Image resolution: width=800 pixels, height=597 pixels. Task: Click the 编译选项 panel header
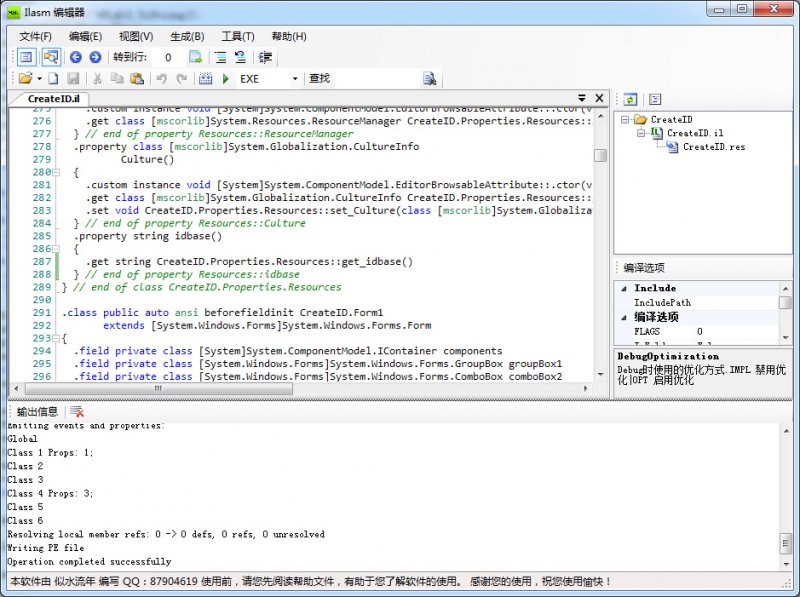[x=644, y=267]
